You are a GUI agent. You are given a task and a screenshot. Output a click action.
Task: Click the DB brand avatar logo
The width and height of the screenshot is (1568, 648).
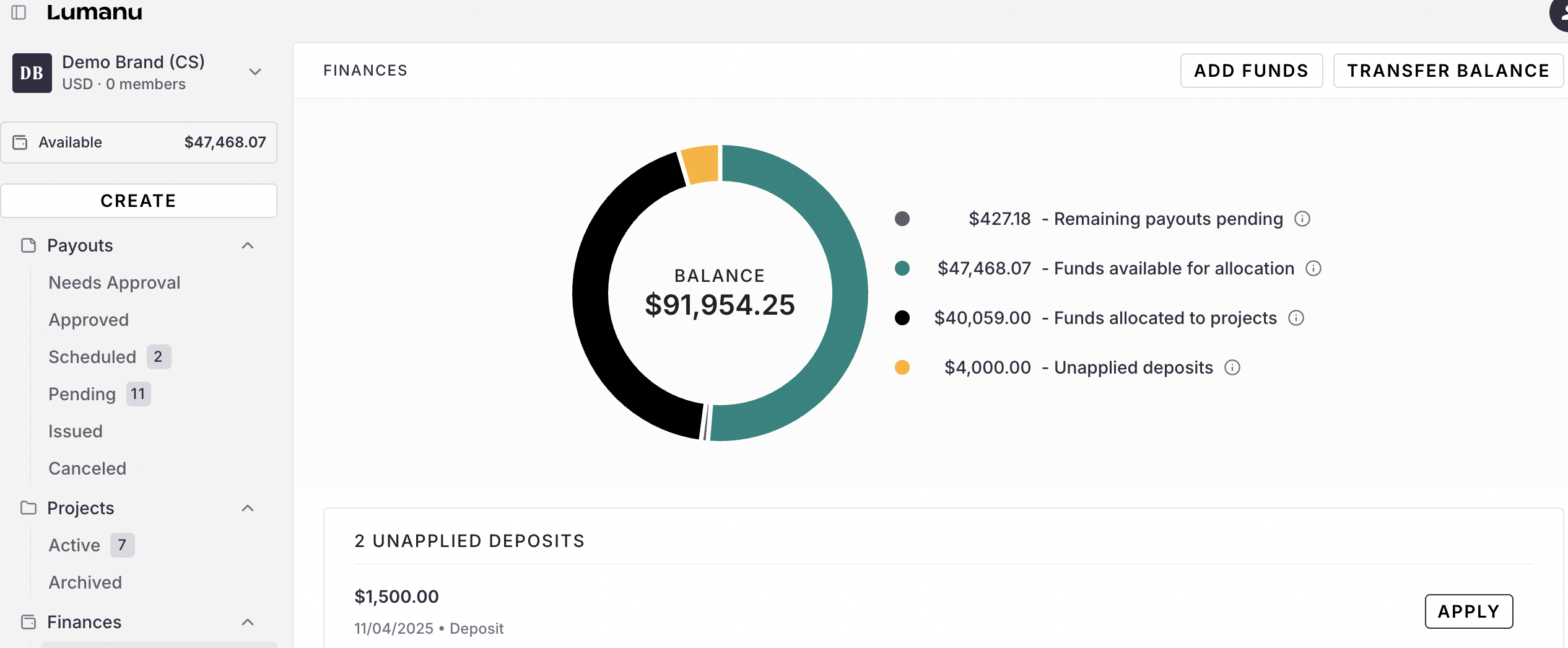pos(32,73)
